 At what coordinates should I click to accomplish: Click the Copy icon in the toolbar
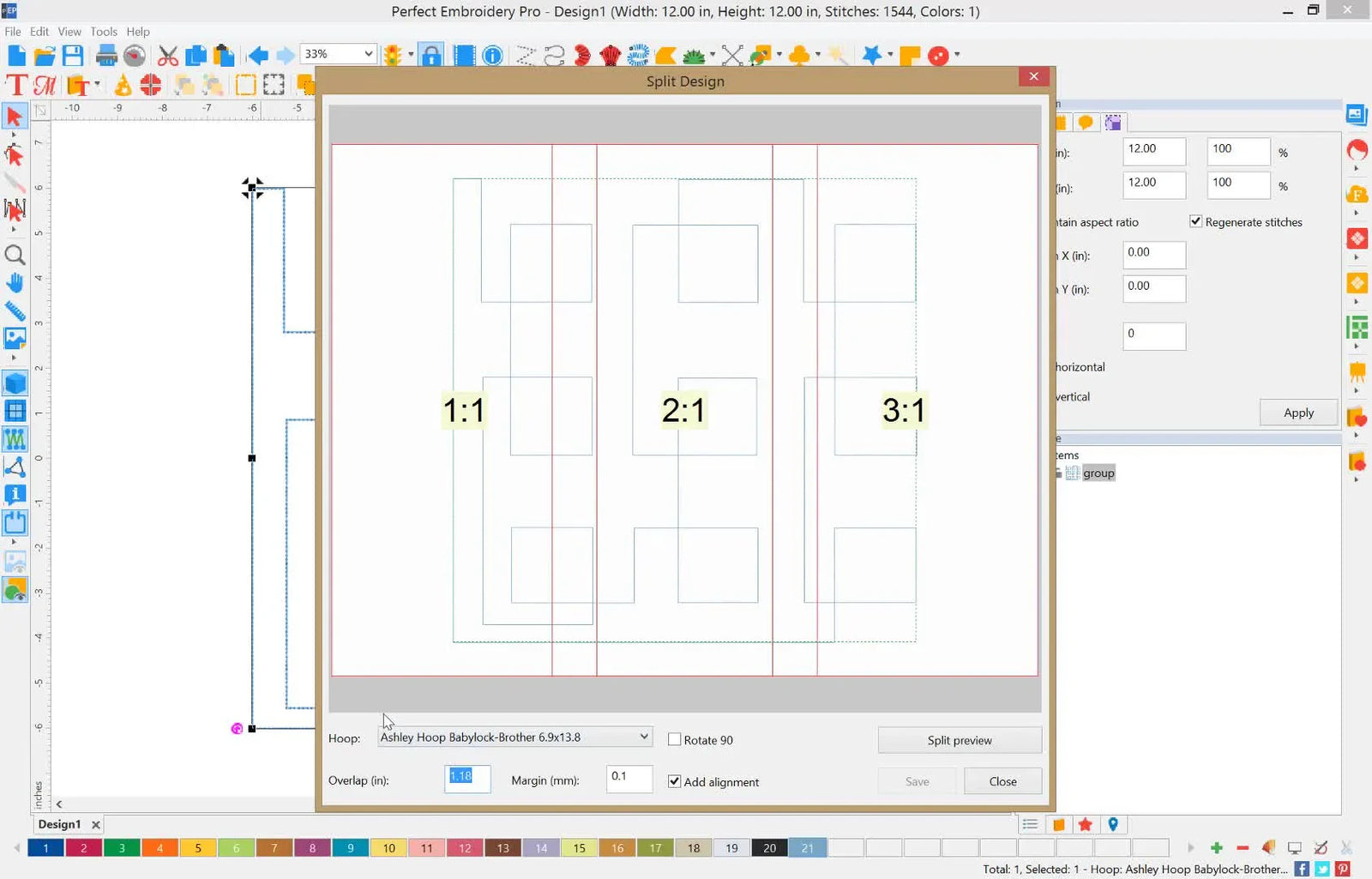pyautogui.click(x=196, y=56)
